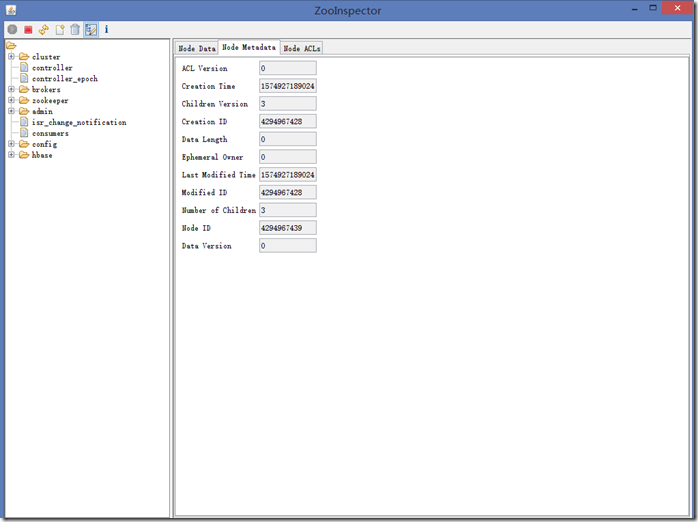
Task: Click the zookeeper folder icon
Action: (24, 101)
